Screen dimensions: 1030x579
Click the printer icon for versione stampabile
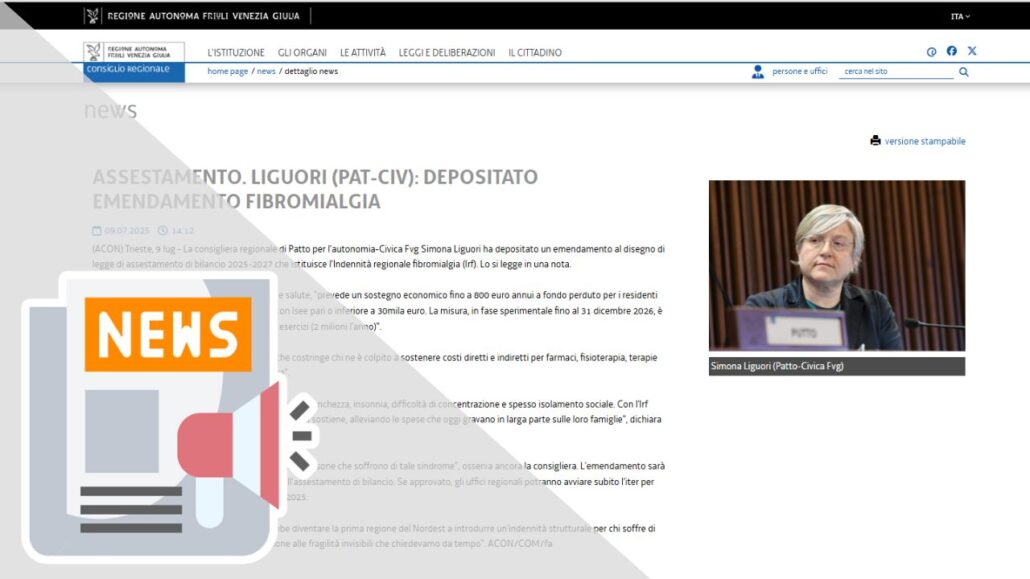coord(875,141)
